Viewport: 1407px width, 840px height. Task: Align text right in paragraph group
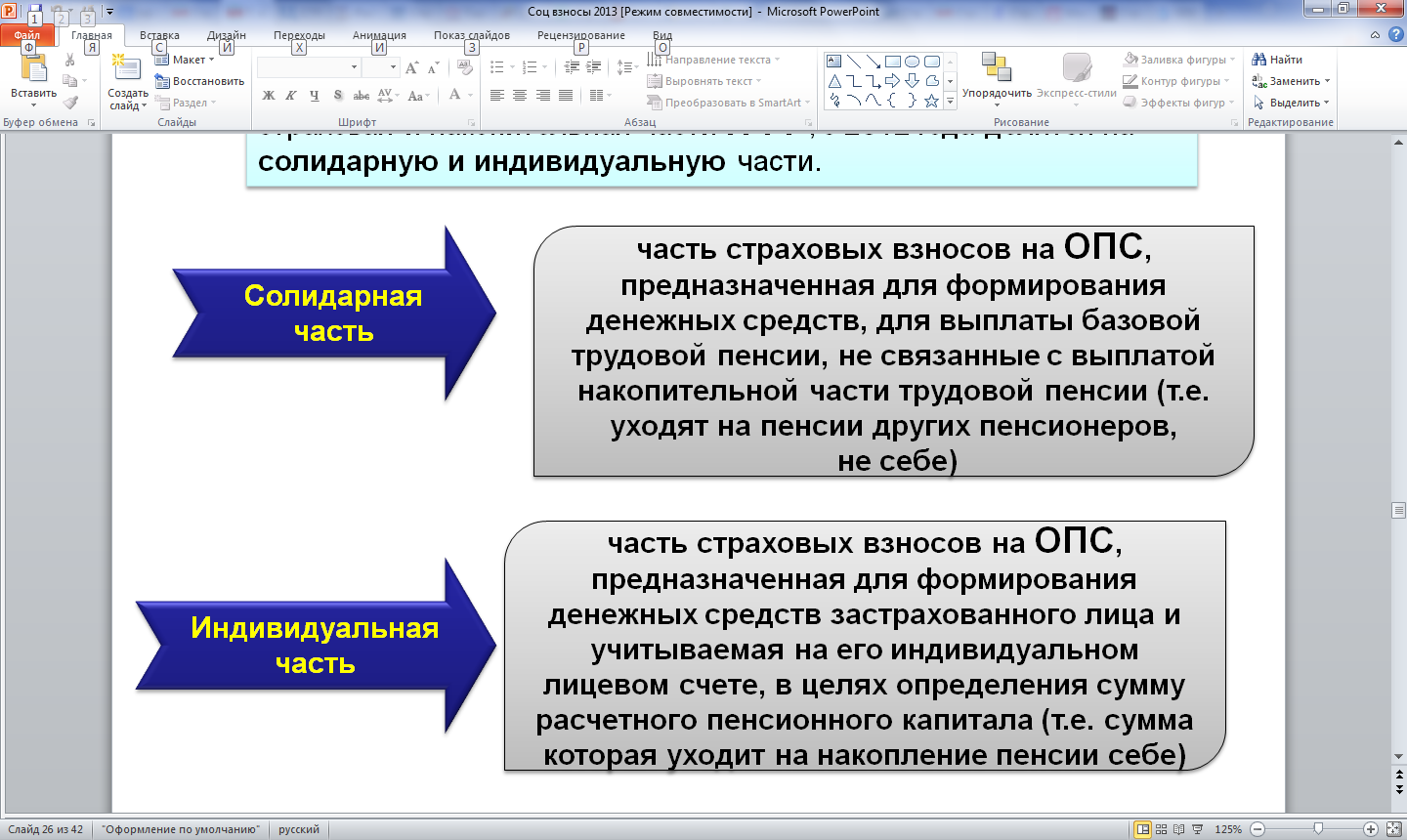coord(542,95)
